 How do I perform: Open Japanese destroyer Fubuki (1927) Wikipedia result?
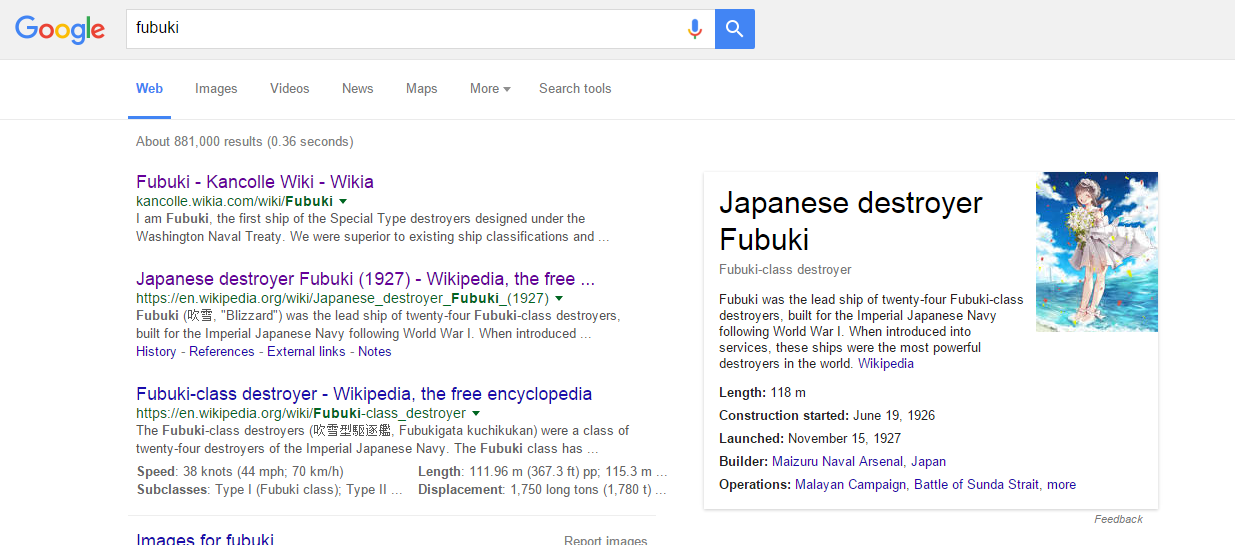tap(365, 279)
